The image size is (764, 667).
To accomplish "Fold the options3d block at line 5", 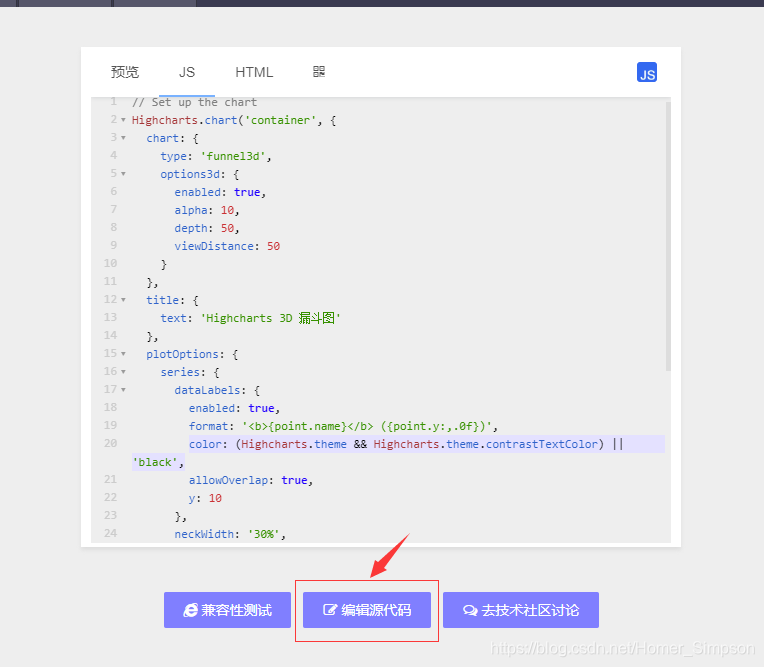I will tap(123, 174).
